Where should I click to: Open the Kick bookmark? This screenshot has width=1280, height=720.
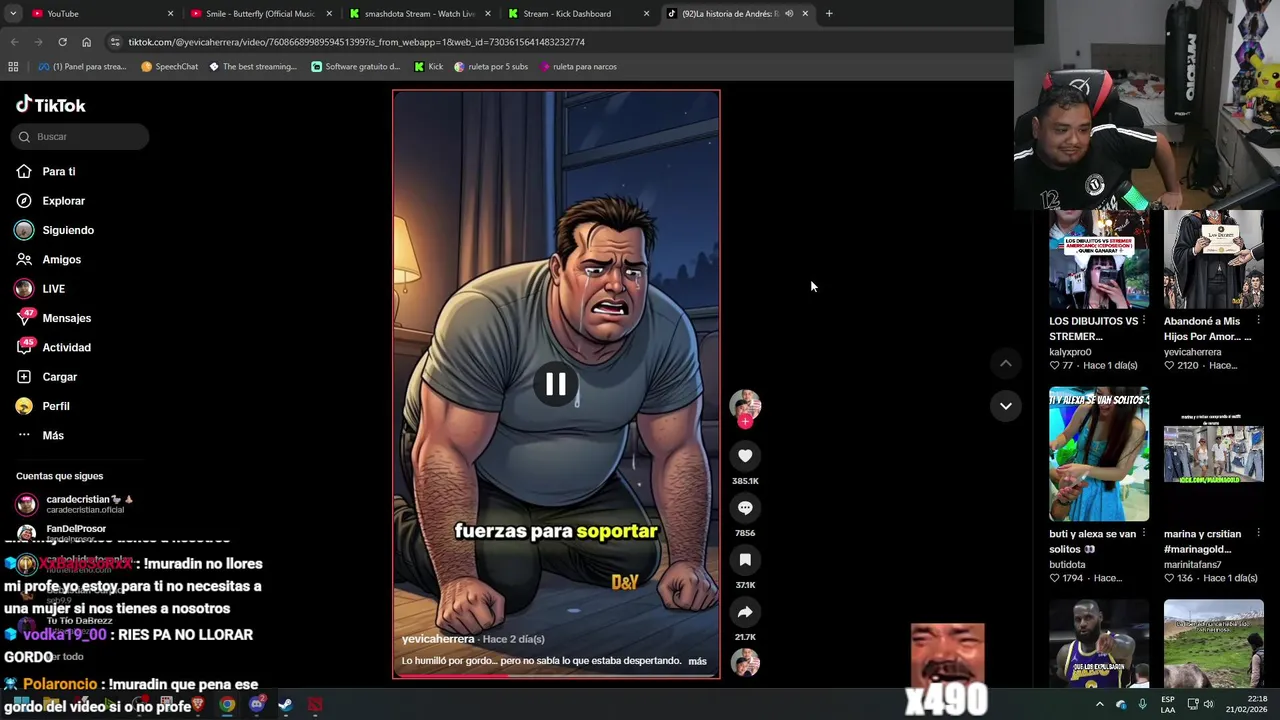tap(428, 66)
